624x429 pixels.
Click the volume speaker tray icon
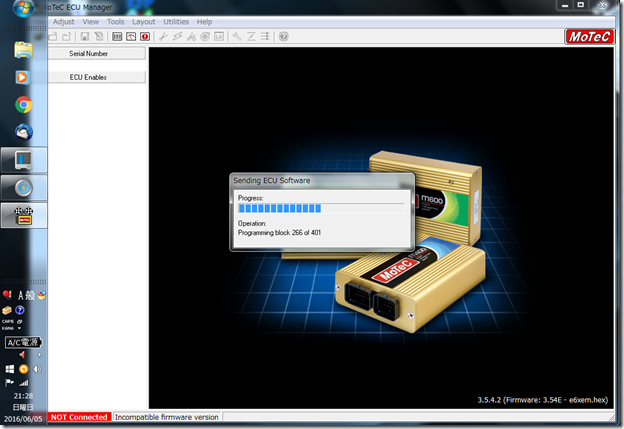click(x=37, y=369)
